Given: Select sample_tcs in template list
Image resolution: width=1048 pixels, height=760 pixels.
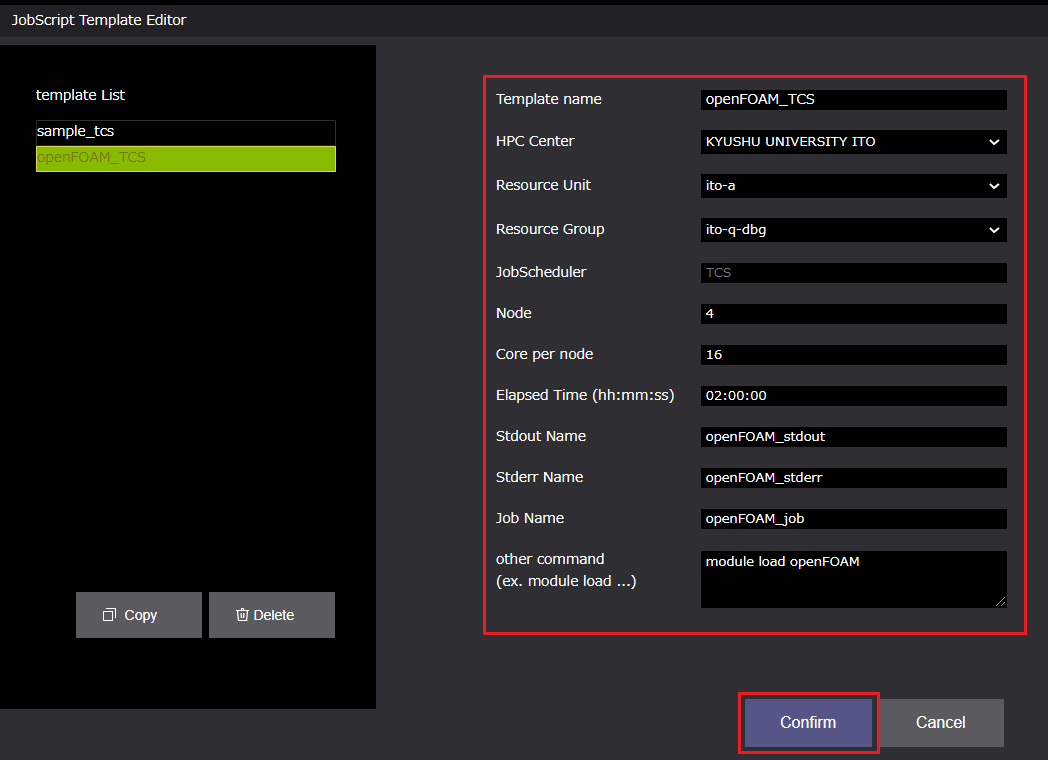Looking at the screenshot, I should (x=185, y=132).
